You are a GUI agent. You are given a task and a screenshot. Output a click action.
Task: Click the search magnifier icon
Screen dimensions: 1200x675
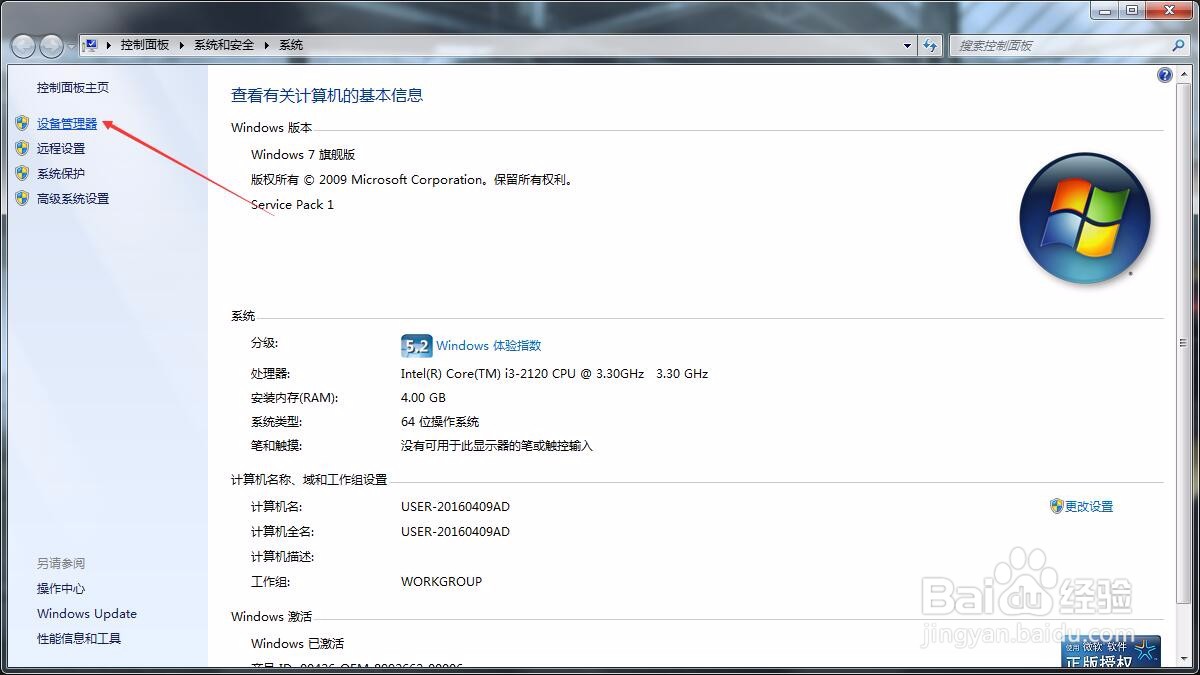click(x=1178, y=45)
